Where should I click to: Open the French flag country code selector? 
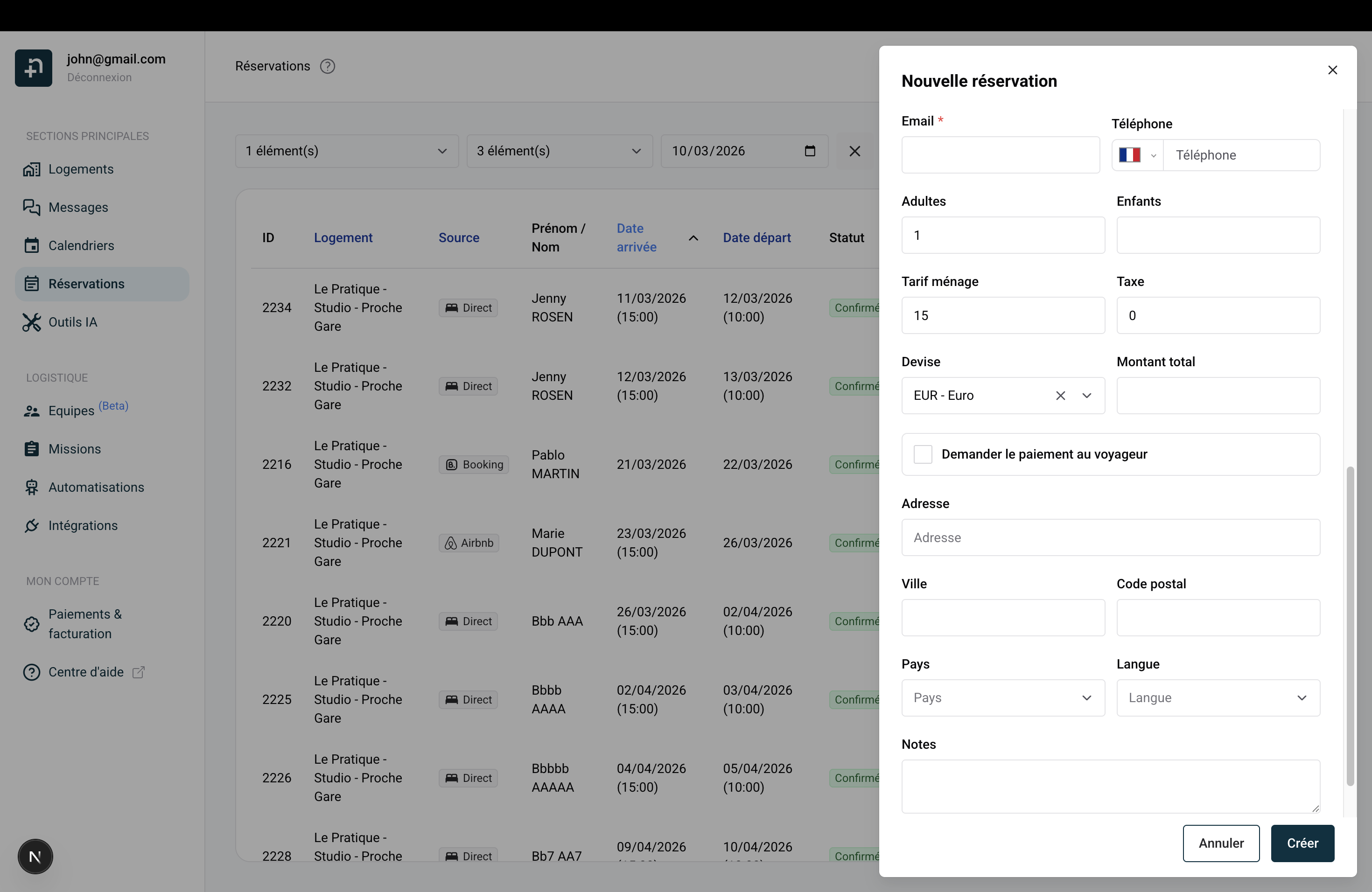[1137, 155]
